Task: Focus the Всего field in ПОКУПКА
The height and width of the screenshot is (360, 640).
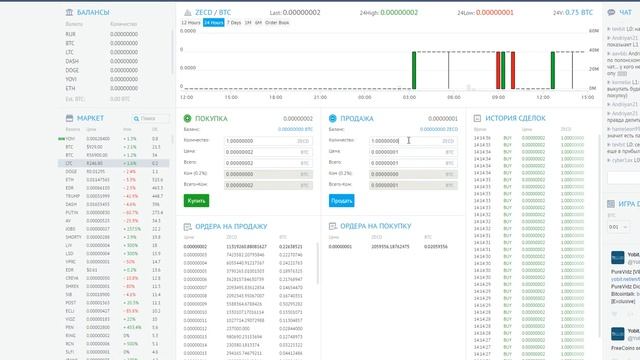Action: pos(268,163)
